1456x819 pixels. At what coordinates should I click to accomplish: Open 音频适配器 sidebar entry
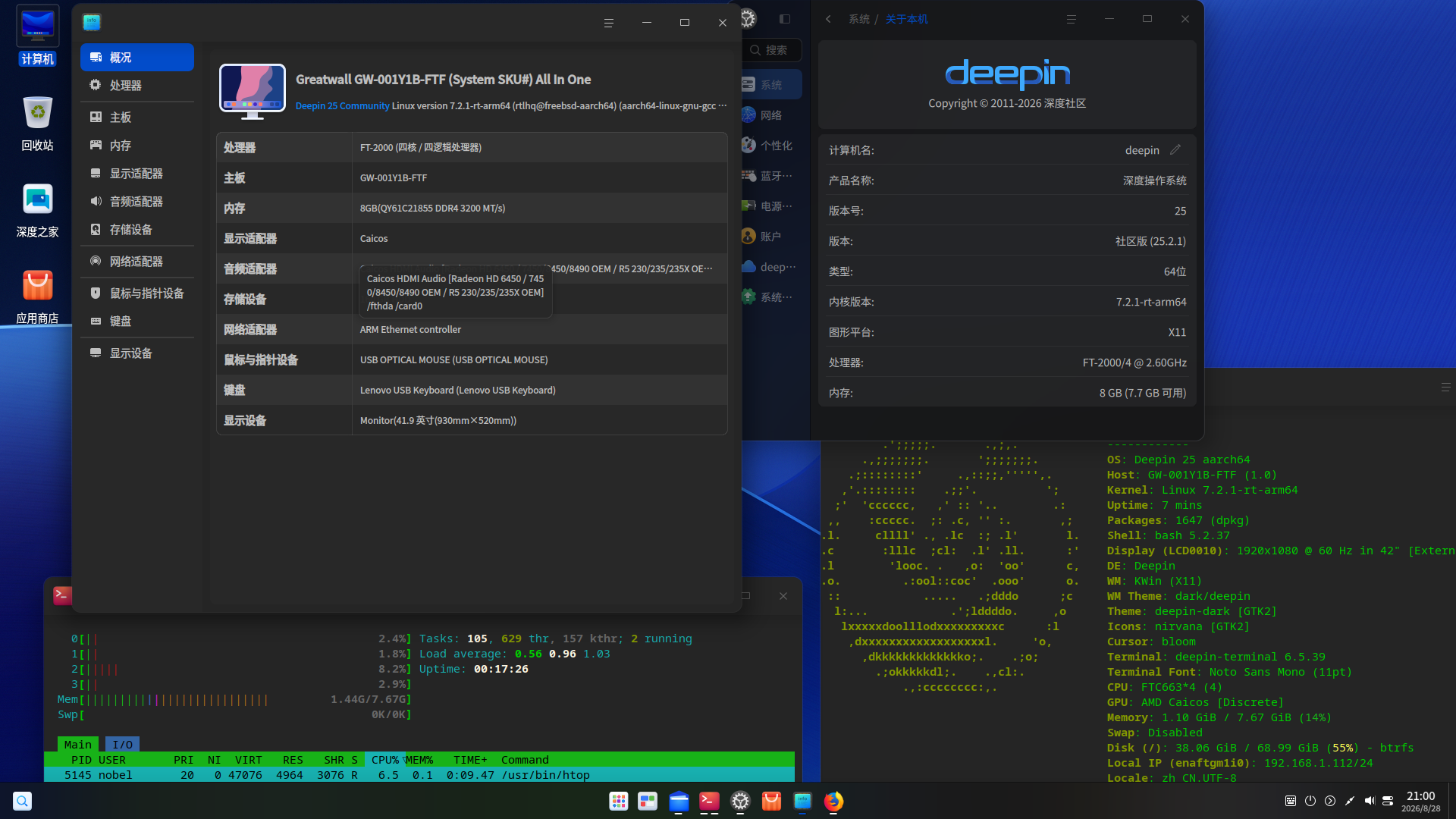[x=137, y=202]
